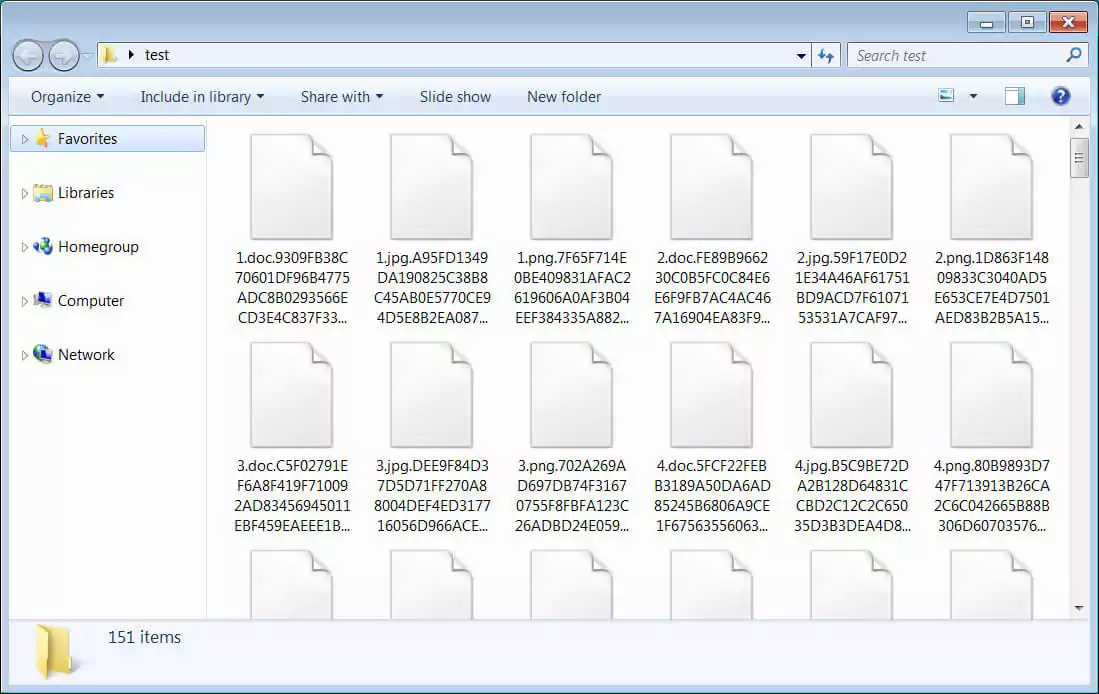Click the Favorites star icon
This screenshot has width=1099, height=694.
(x=43, y=138)
